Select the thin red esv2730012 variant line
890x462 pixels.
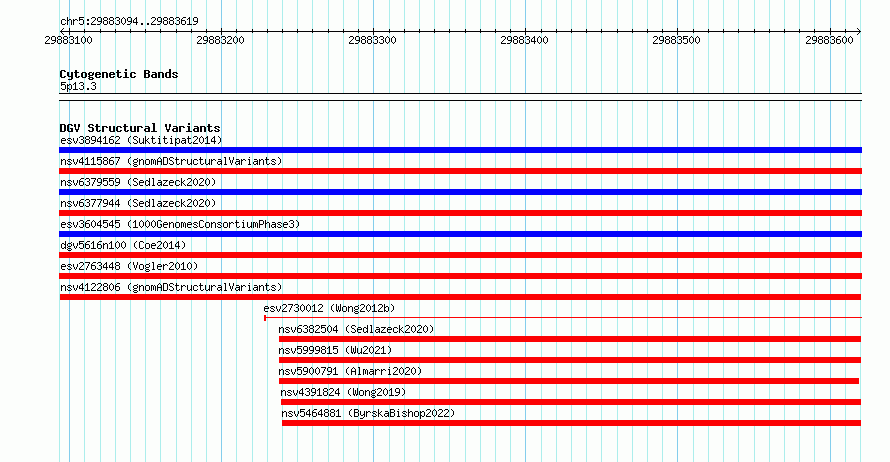click(x=562, y=318)
